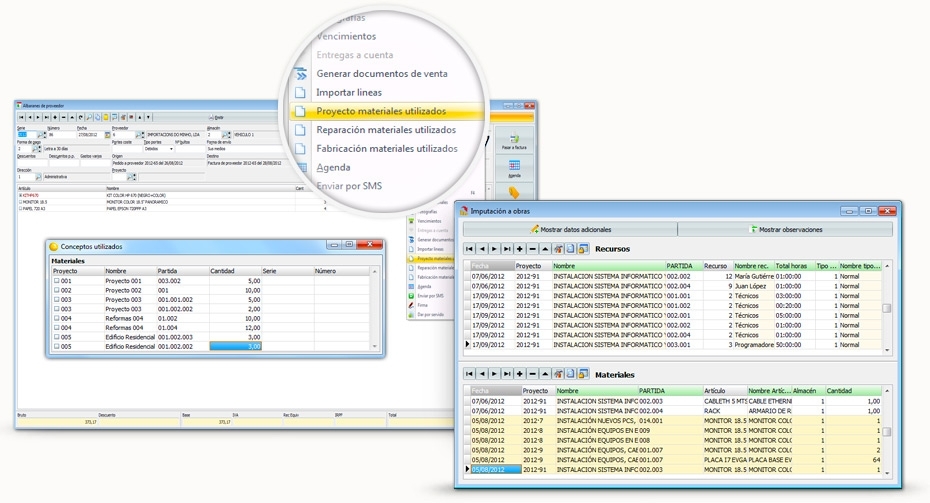The height and width of the screenshot is (503, 930).
Task: Sort Materiales grid by Cantidad column header
Action: click(x=853, y=391)
